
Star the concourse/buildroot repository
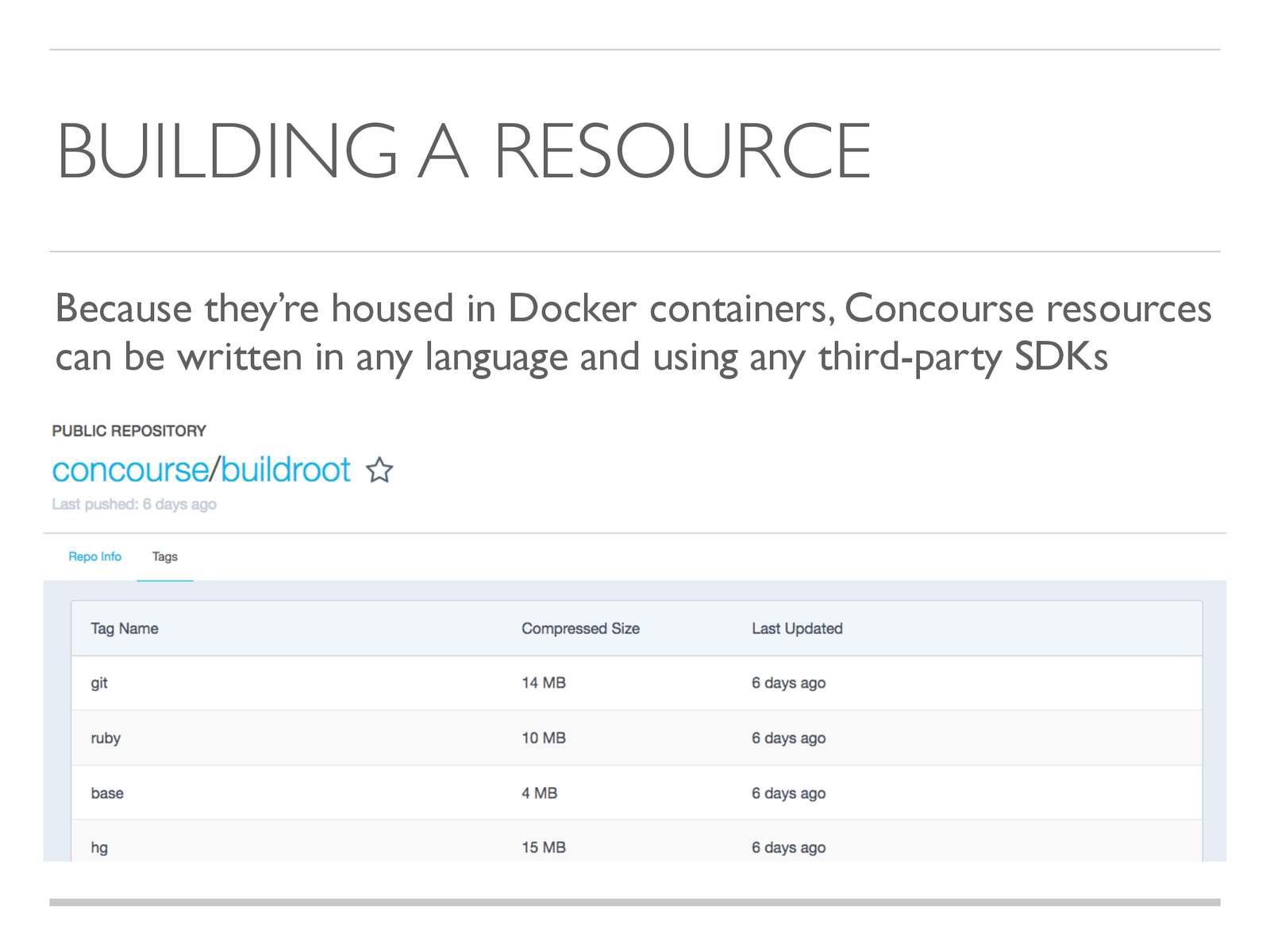[x=379, y=470]
